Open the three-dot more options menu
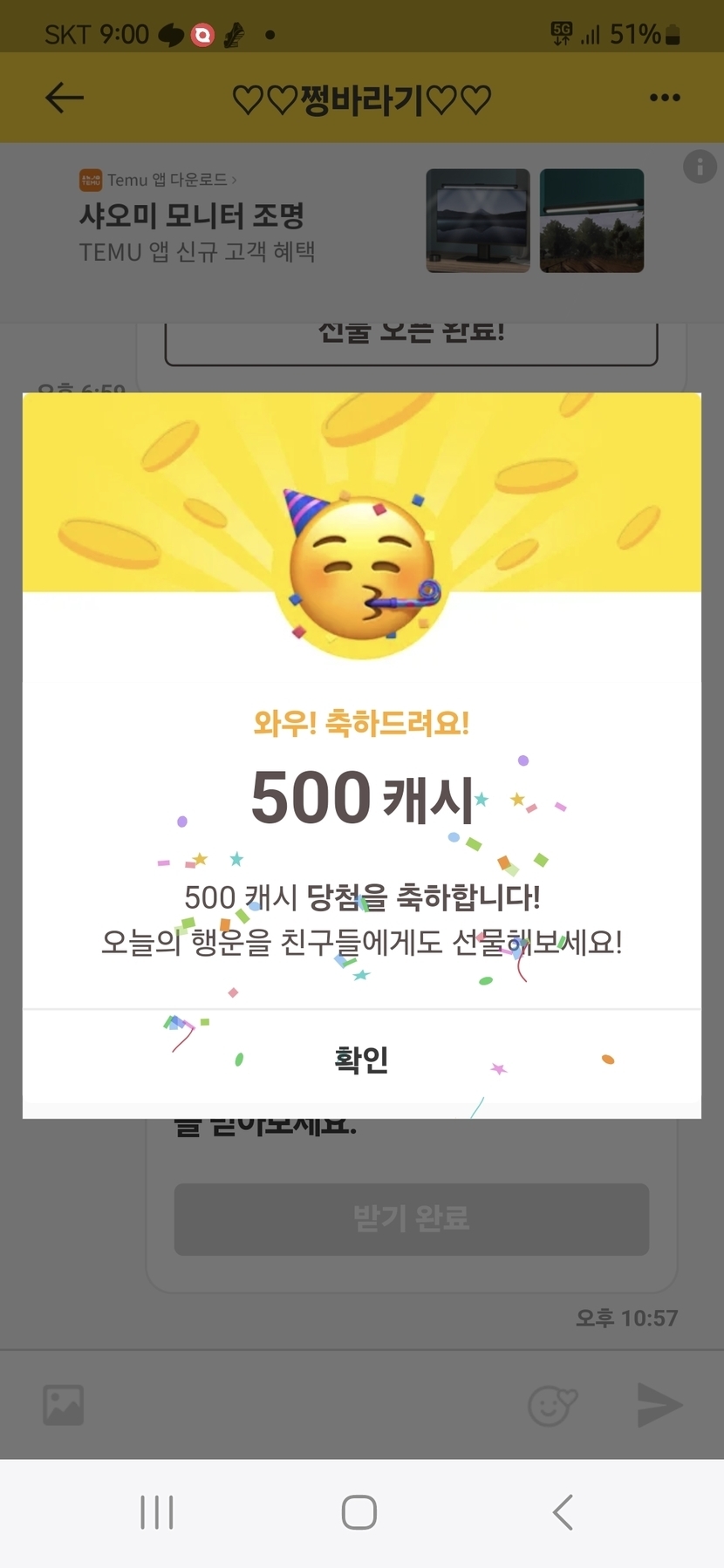Viewport: 724px width, 1568px height. (665, 98)
